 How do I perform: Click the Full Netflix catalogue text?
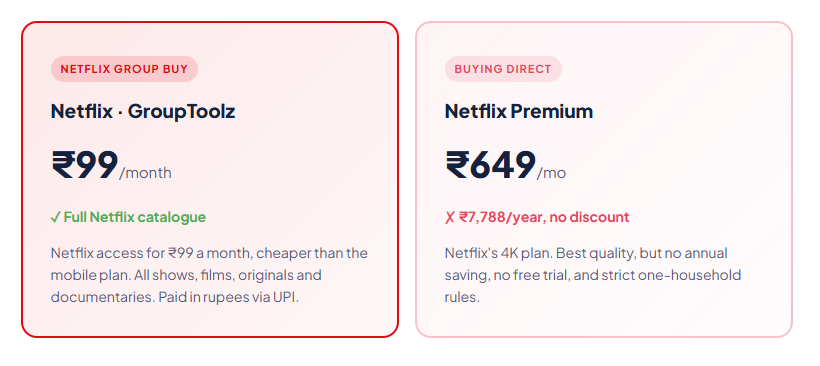[x=135, y=218]
